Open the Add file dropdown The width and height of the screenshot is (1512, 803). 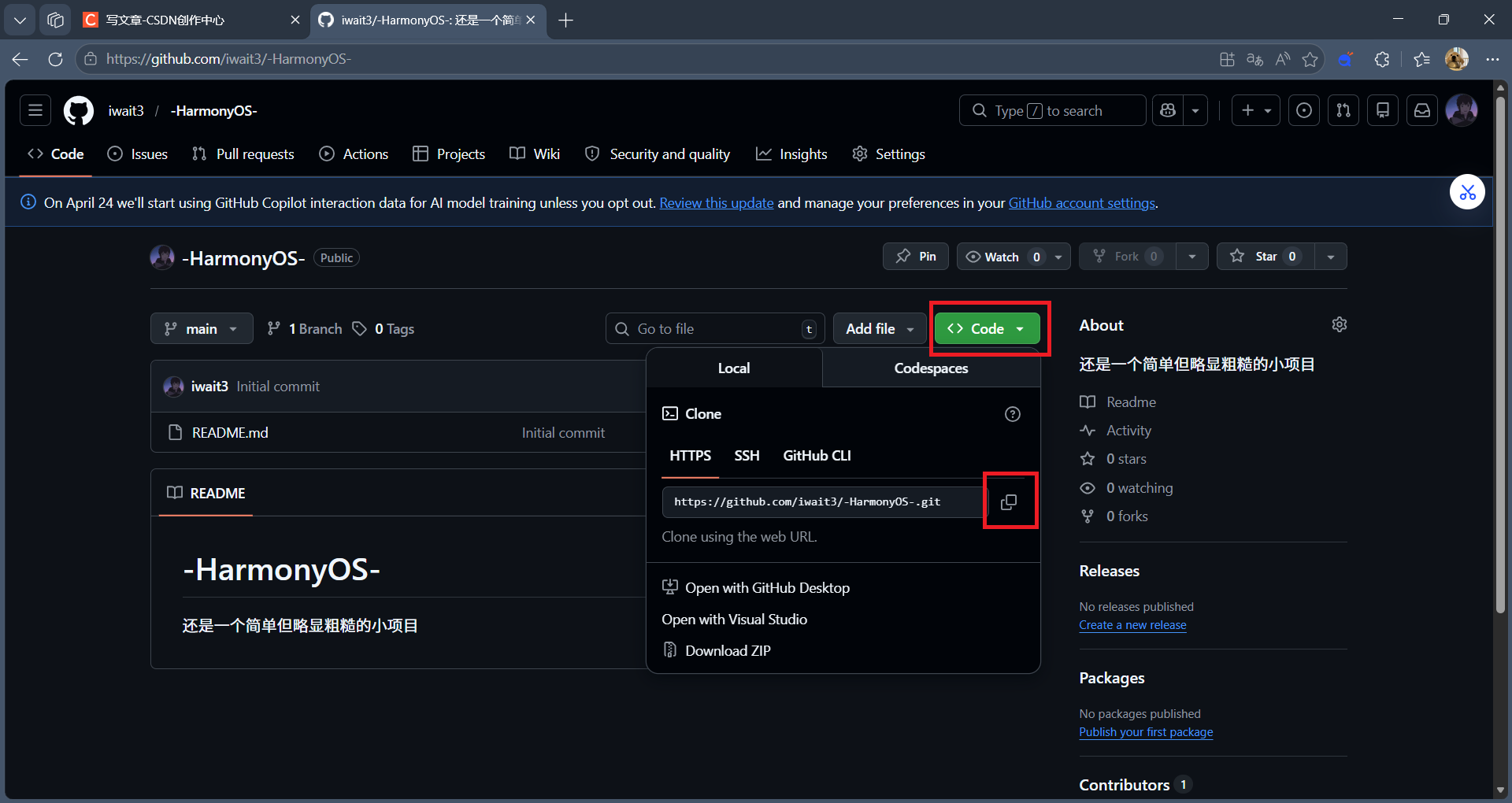(x=880, y=329)
